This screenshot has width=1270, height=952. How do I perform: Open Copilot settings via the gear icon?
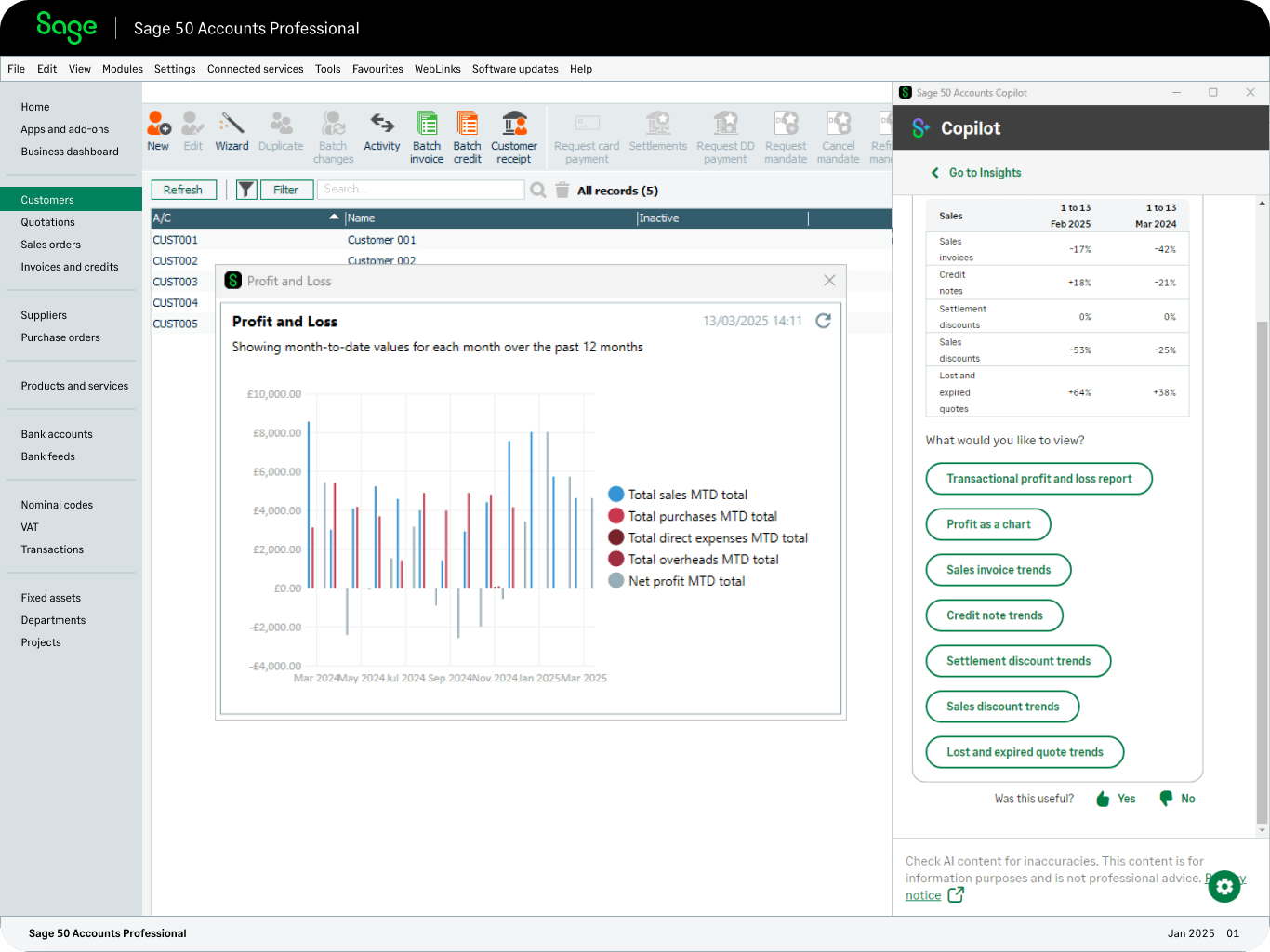tap(1224, 886)
